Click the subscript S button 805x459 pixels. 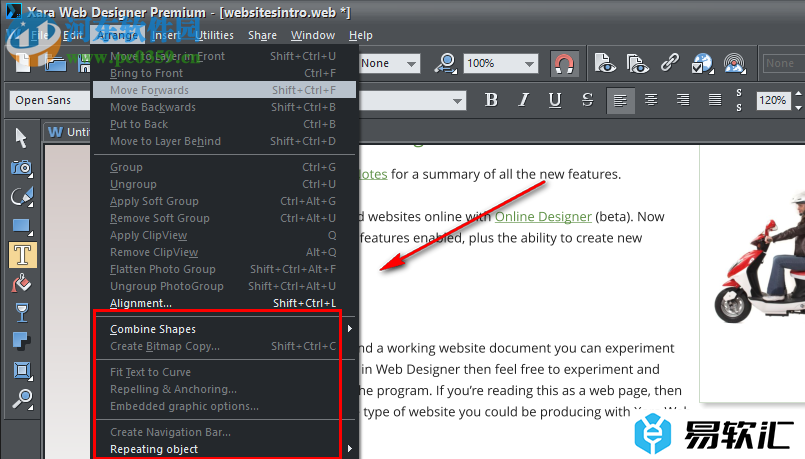[x=739, y=107]
